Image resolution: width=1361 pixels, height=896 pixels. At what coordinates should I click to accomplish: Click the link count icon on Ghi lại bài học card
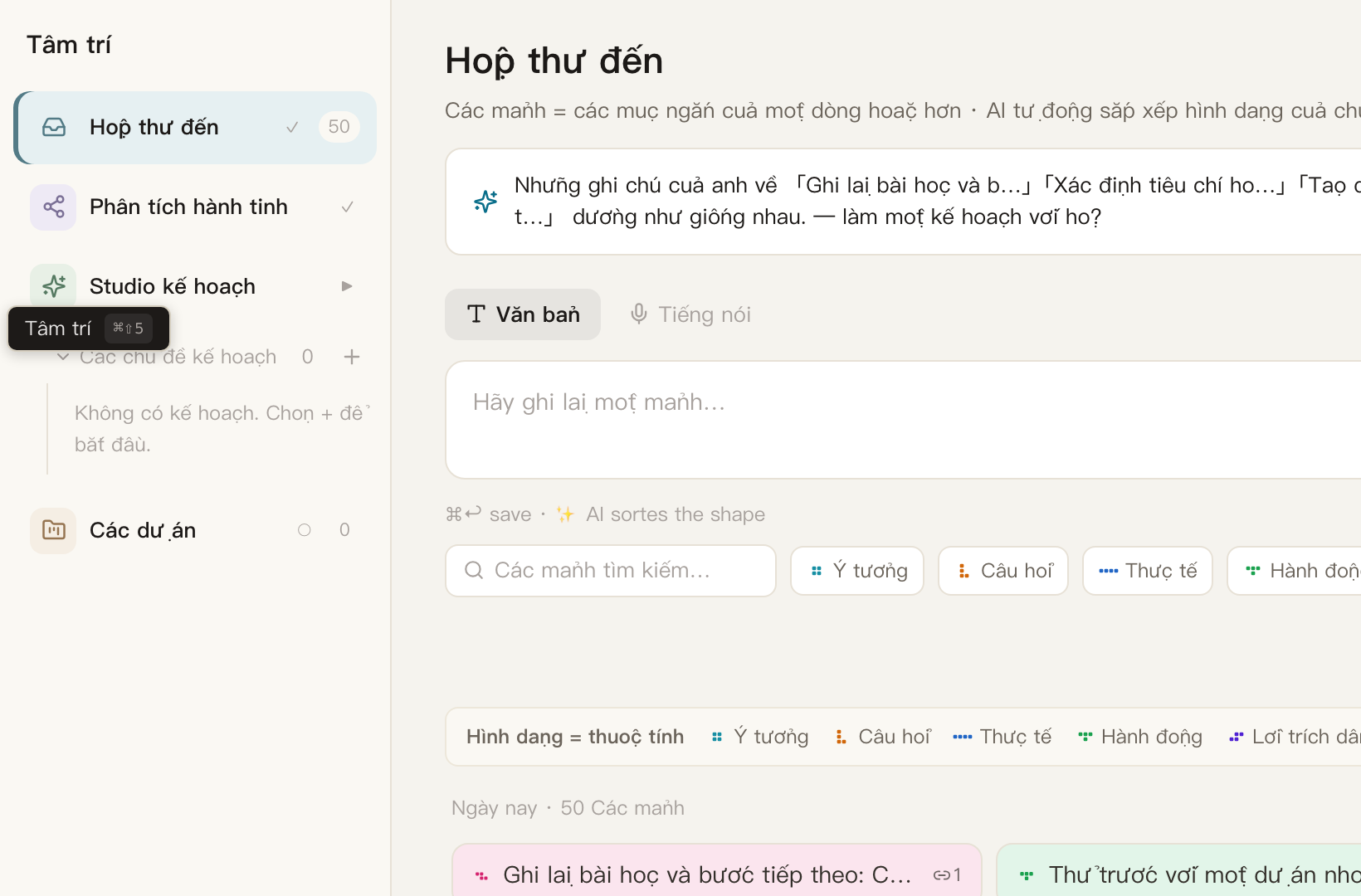click(x=947, y=874)
